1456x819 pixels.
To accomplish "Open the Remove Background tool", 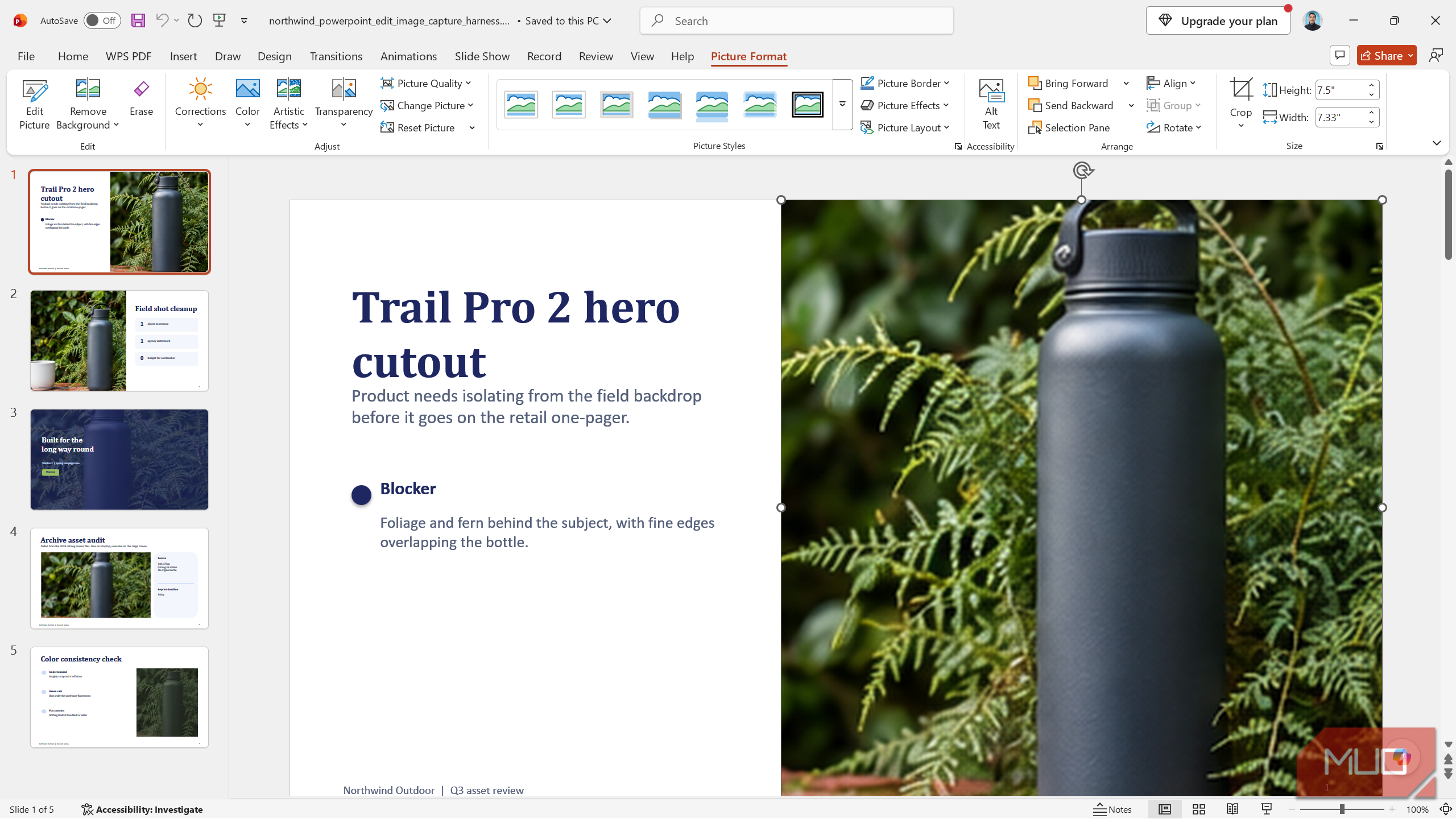I will pyautogui.click(x=88, y=105).
